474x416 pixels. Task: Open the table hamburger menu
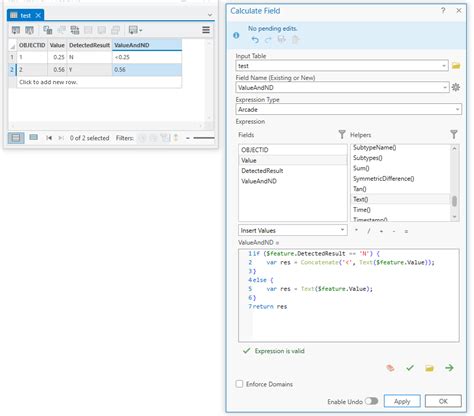pyautogui.click(x=206, y=30)
